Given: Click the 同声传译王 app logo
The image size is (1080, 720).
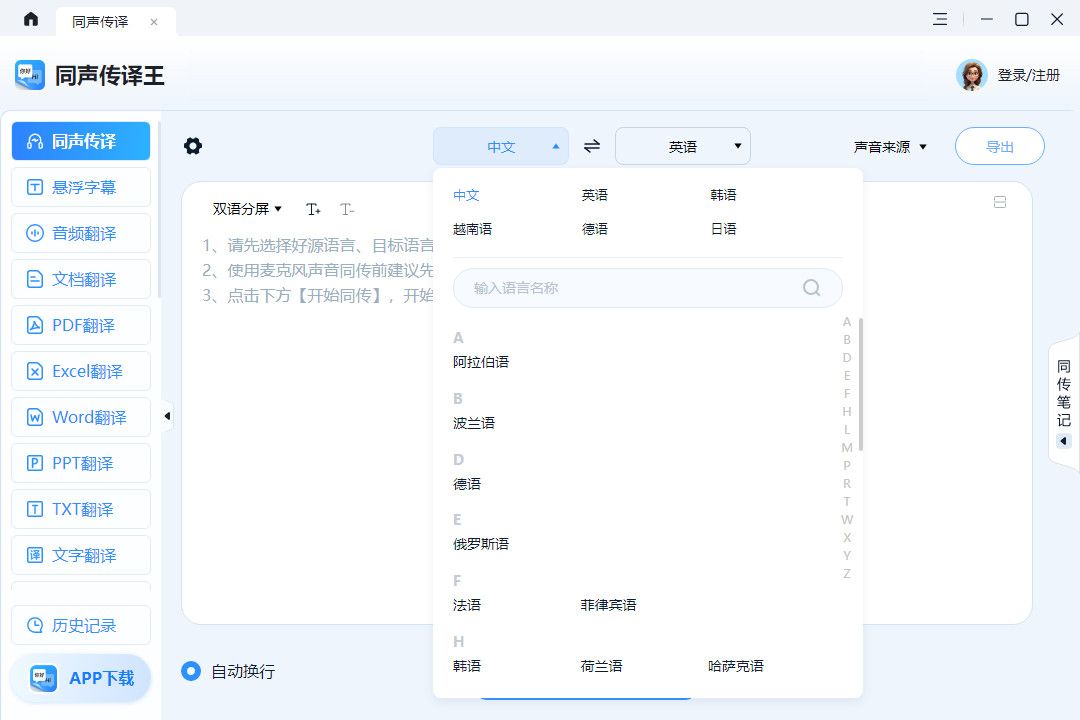Looking at the screenshot, I should point(30,75).
